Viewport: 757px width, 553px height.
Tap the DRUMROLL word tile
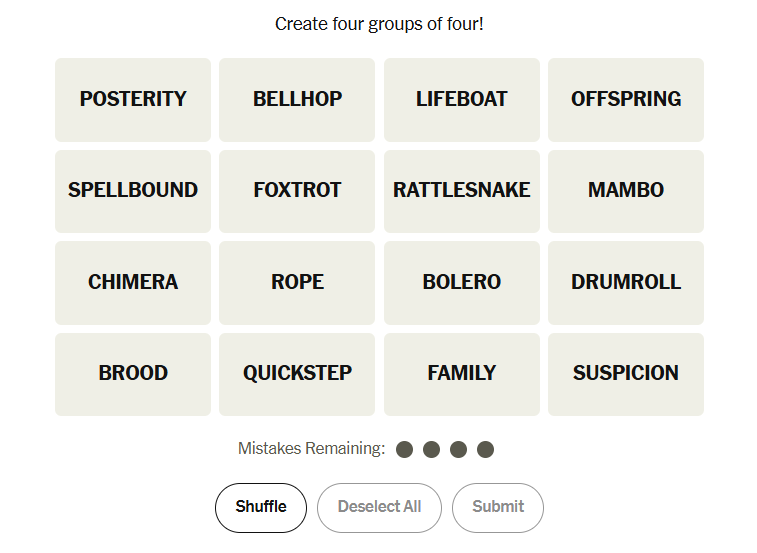pyautogui.click(x=626, y=282)
